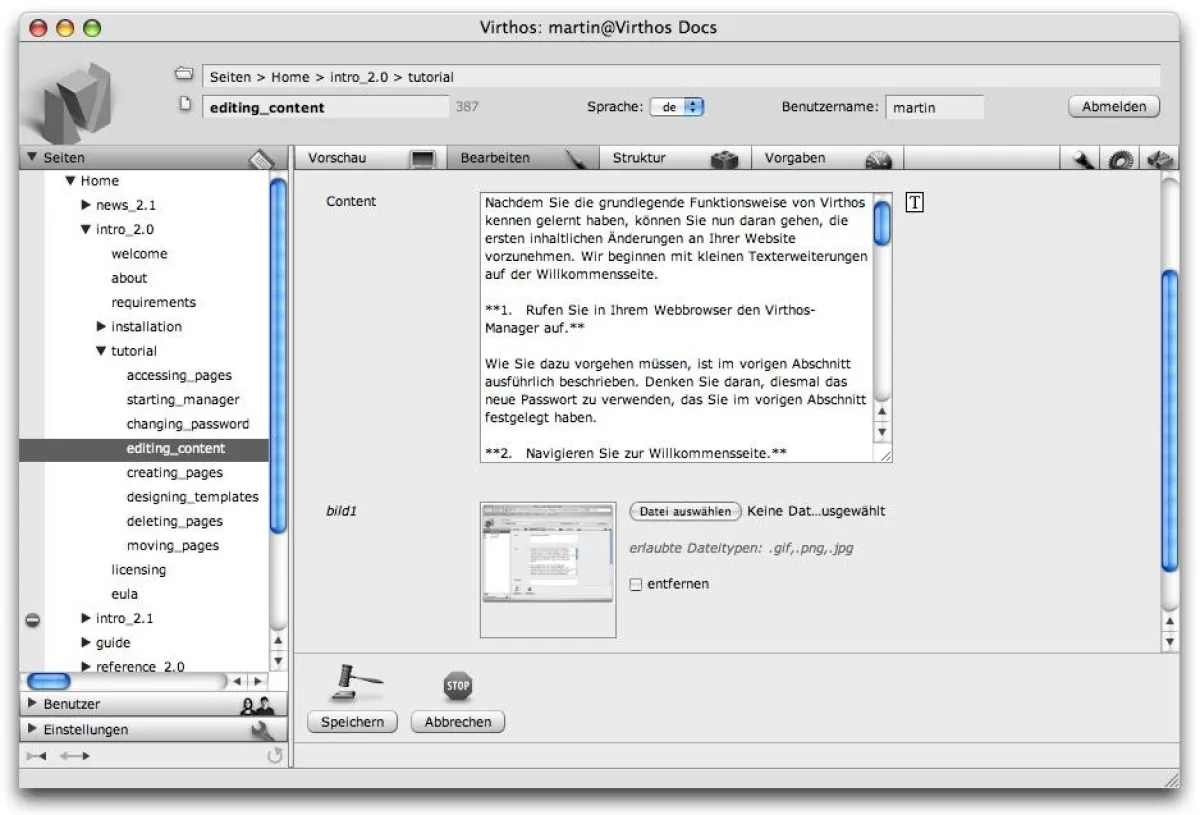Click the gear icon in top-right toolbar
This screenshot has width=1200, height=815.
(x=1121, y=159)
